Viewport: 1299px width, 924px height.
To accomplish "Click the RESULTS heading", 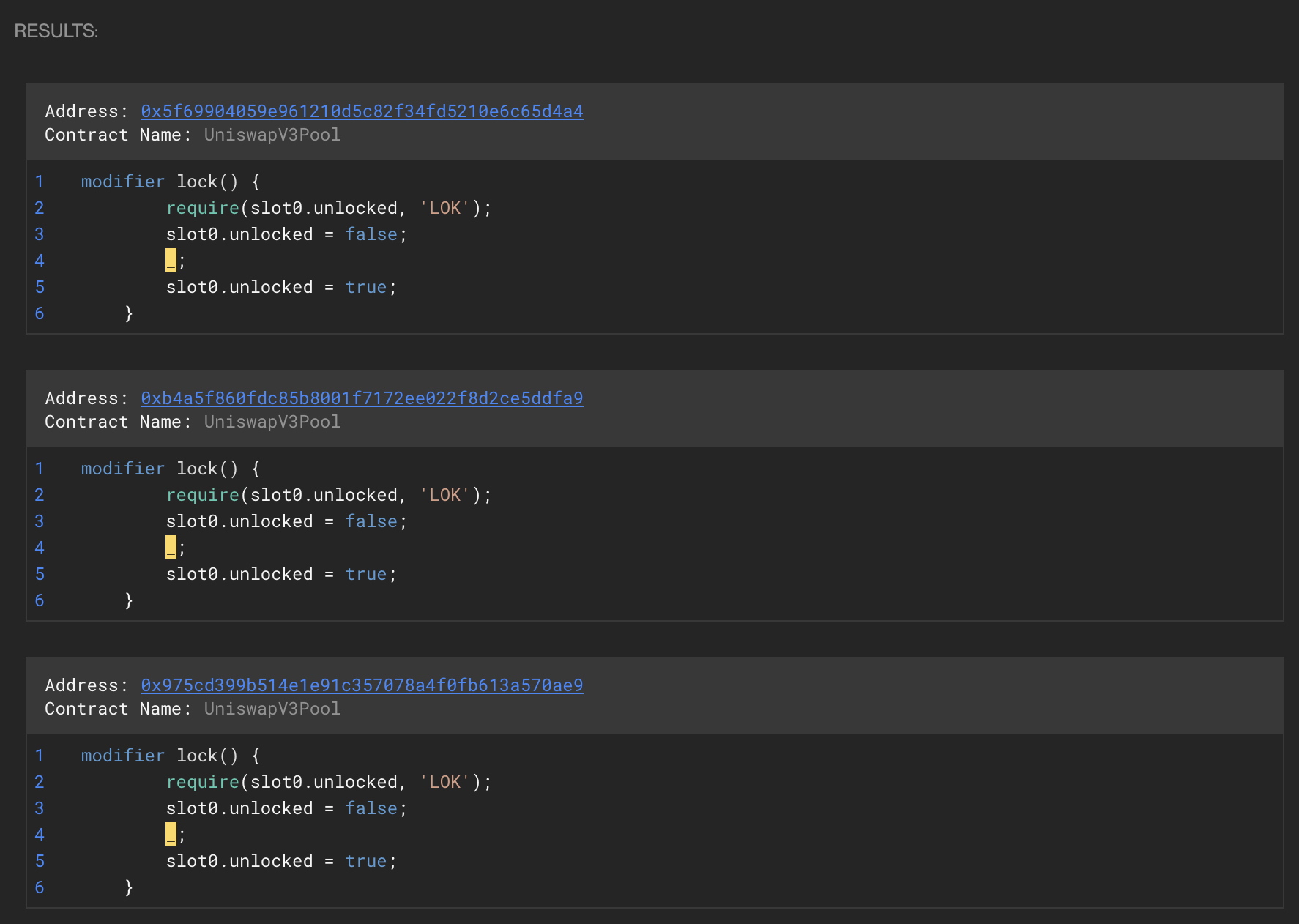I will point(56,31).
